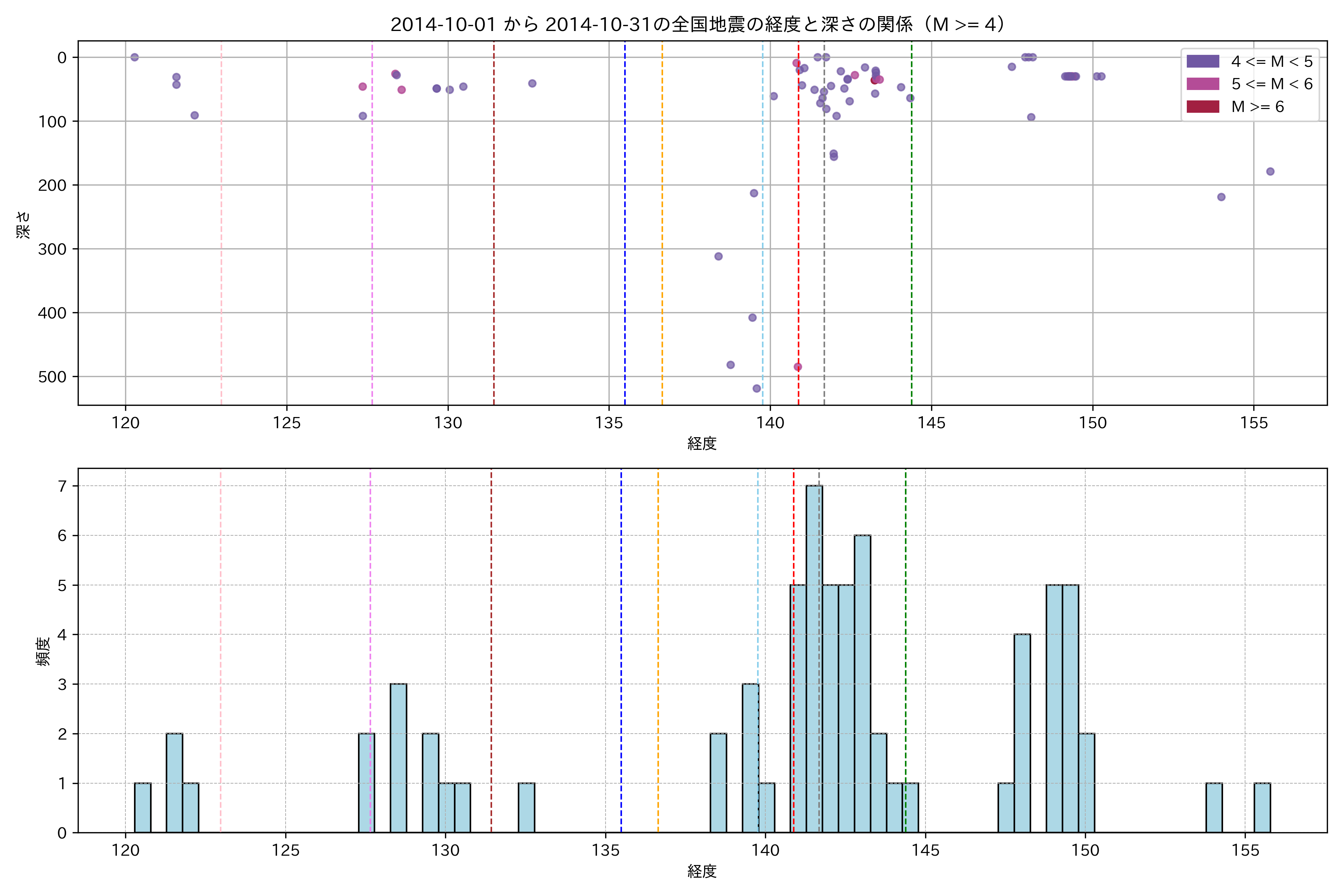Click the scatter point near depth 220, longitude 154
This screenshot has height=896, width=1344.
pos(1221,197)
